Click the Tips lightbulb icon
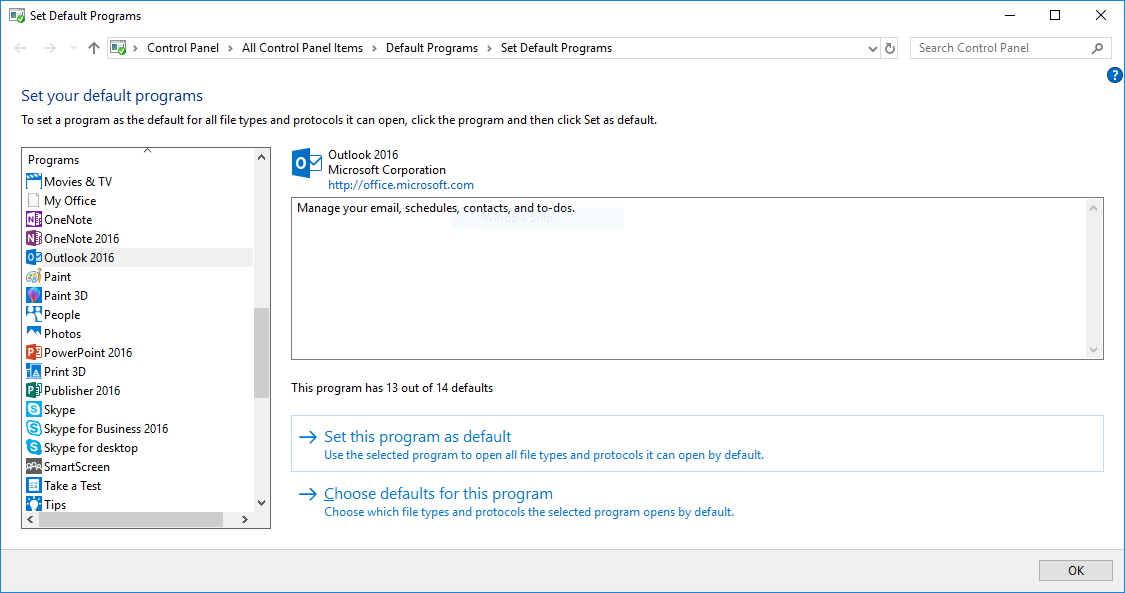Screen dimensions: 1125x593 click(x=34, y=504)
